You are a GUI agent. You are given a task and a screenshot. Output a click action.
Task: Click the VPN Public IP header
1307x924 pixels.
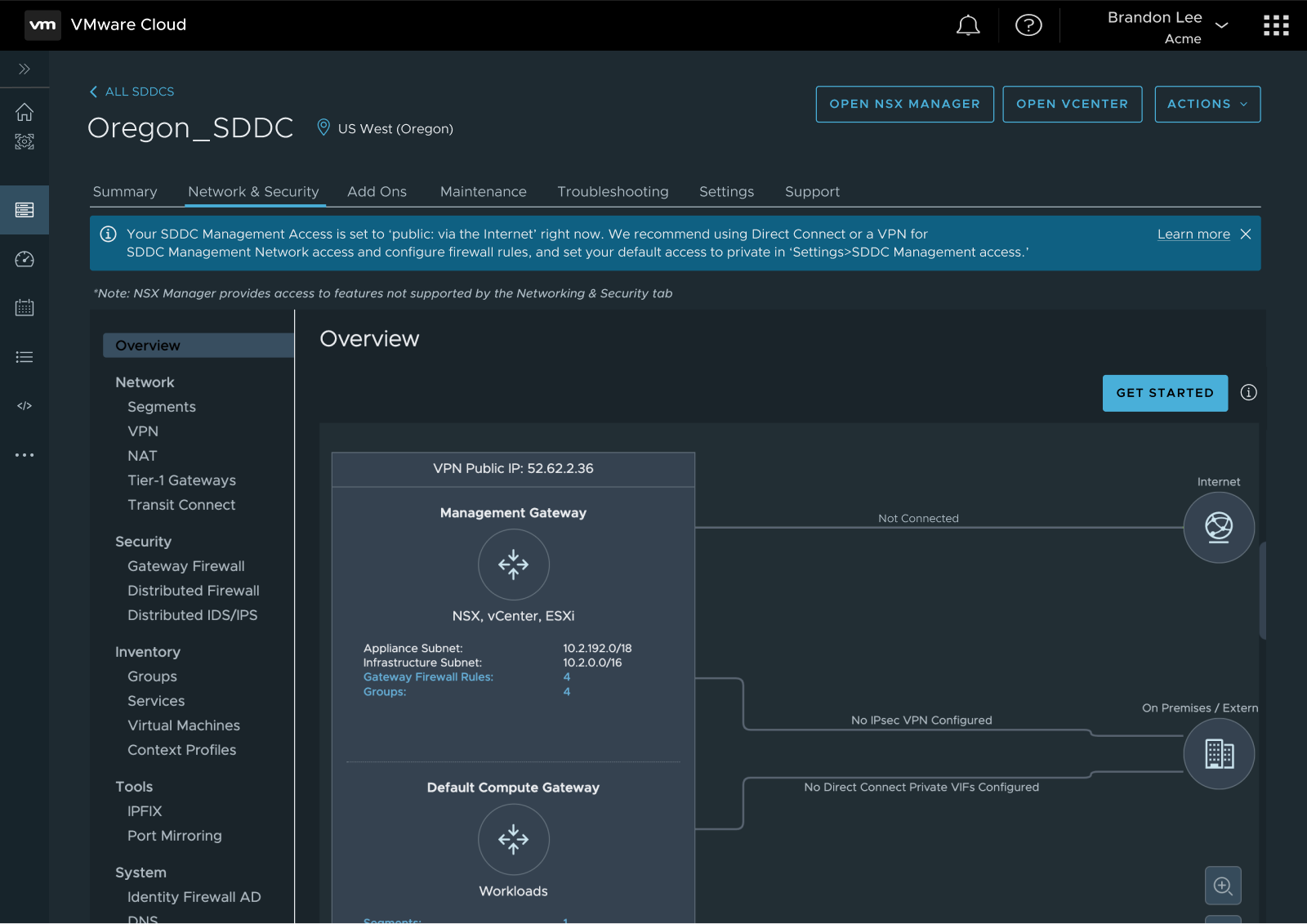[x=513, y=469]
